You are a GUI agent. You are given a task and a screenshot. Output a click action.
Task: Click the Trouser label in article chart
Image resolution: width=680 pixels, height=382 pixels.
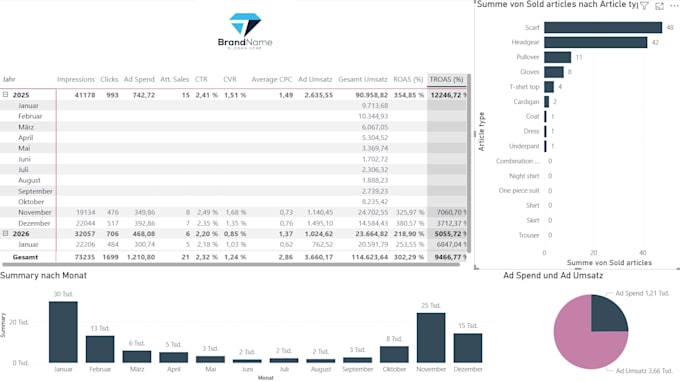tap(529, 235)
